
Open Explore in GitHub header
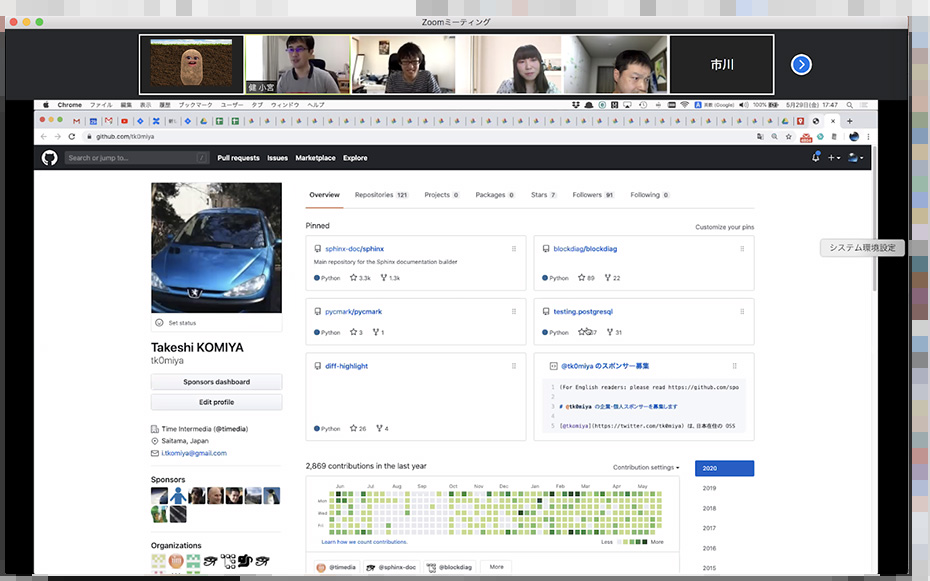(x=355, y=158)
